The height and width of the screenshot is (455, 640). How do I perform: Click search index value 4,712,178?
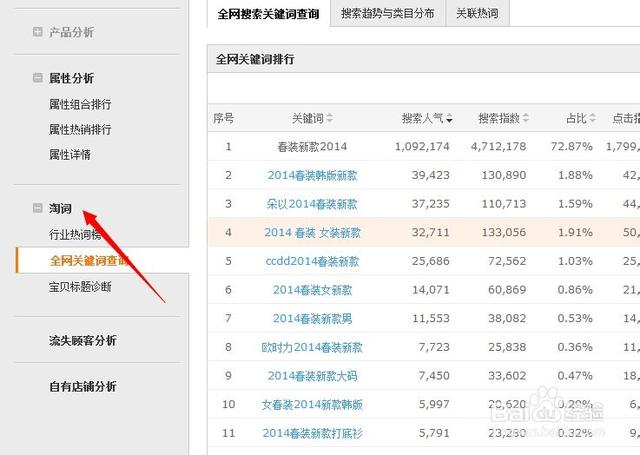click(498, 146)
